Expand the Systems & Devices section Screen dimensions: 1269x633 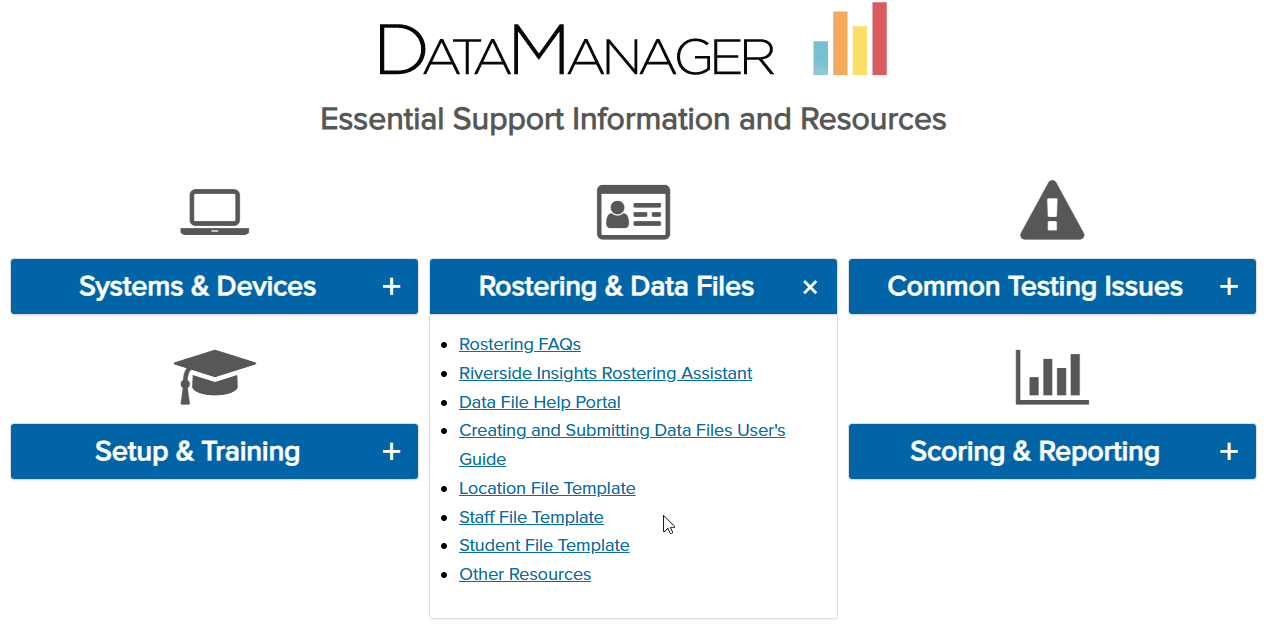(x=391, y=286)
